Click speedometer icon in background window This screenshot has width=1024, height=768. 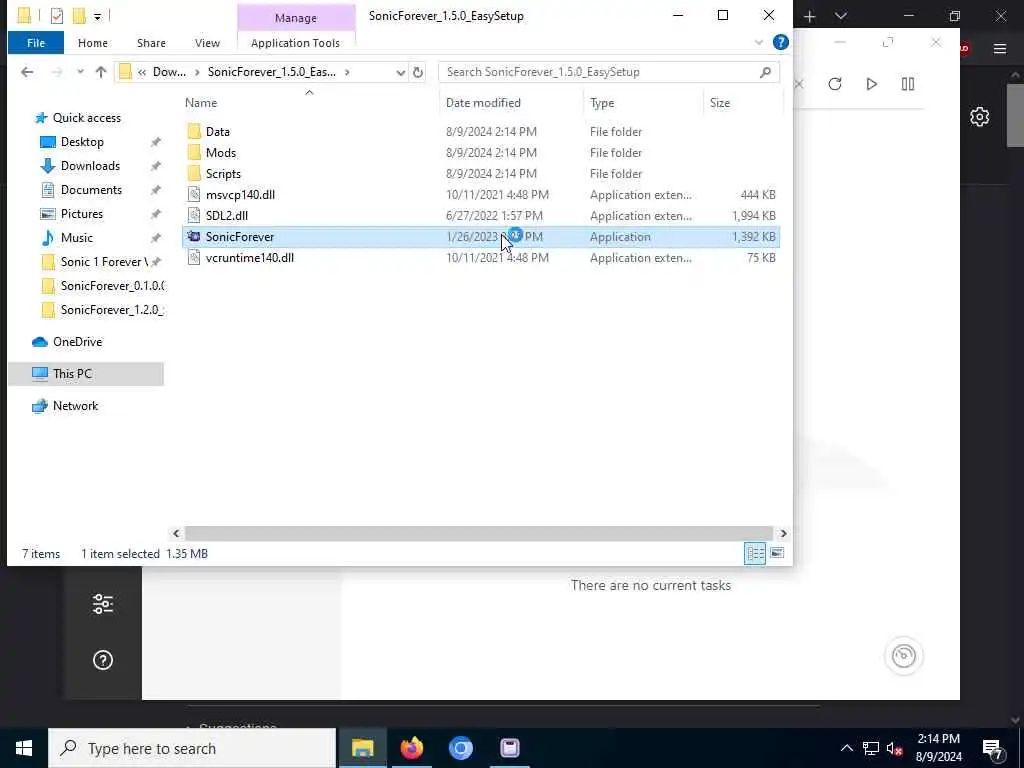(x=904, y=656)
